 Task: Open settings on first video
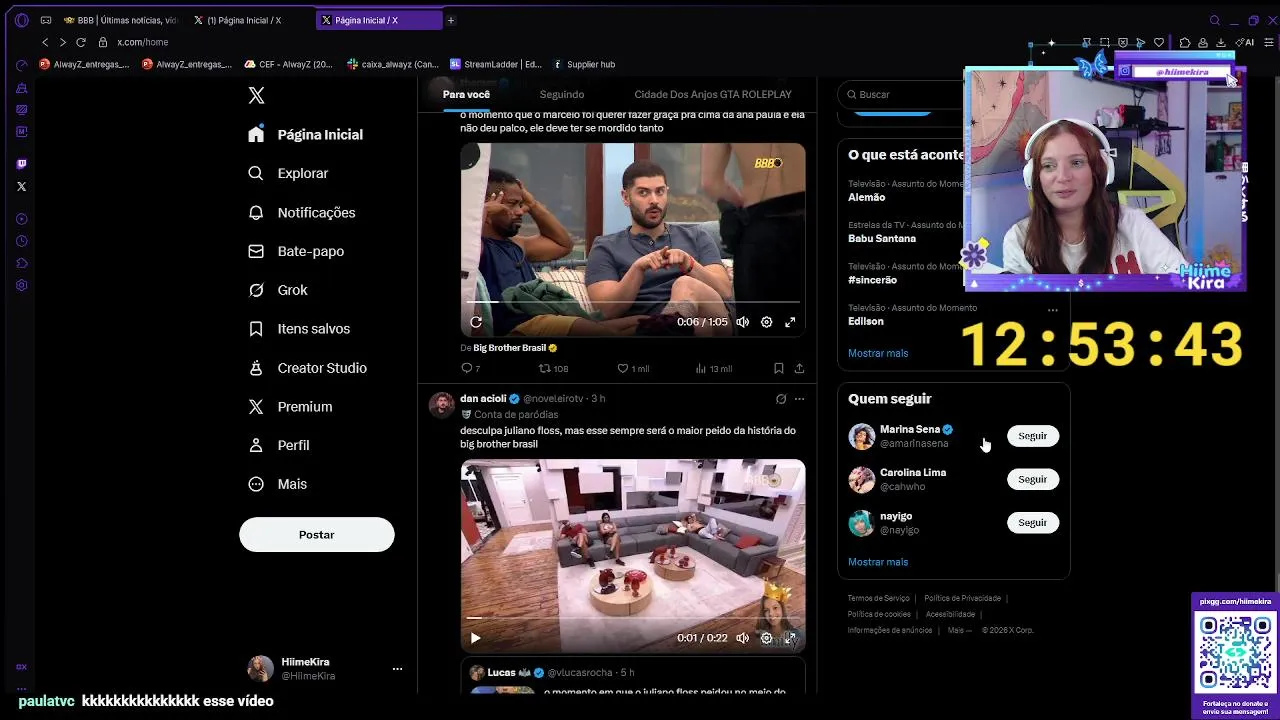click(x=766, y=322)
